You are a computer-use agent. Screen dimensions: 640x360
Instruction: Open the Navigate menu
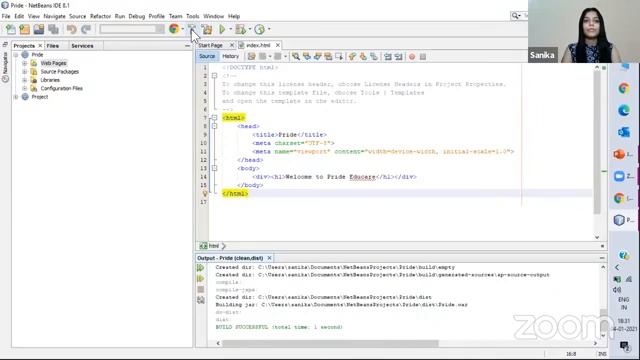(54, 16)
